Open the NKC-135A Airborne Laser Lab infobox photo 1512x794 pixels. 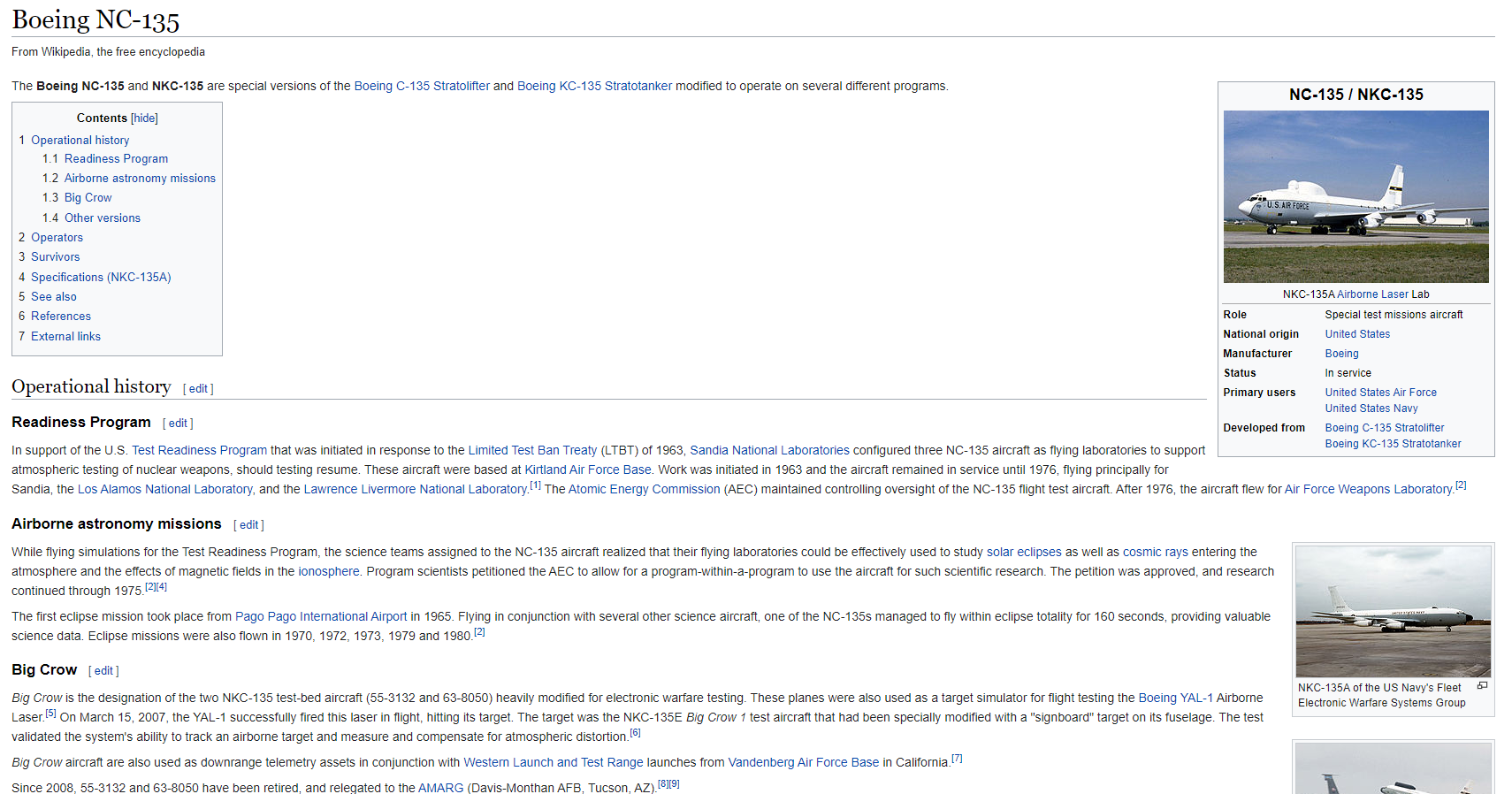point(1355,196)
